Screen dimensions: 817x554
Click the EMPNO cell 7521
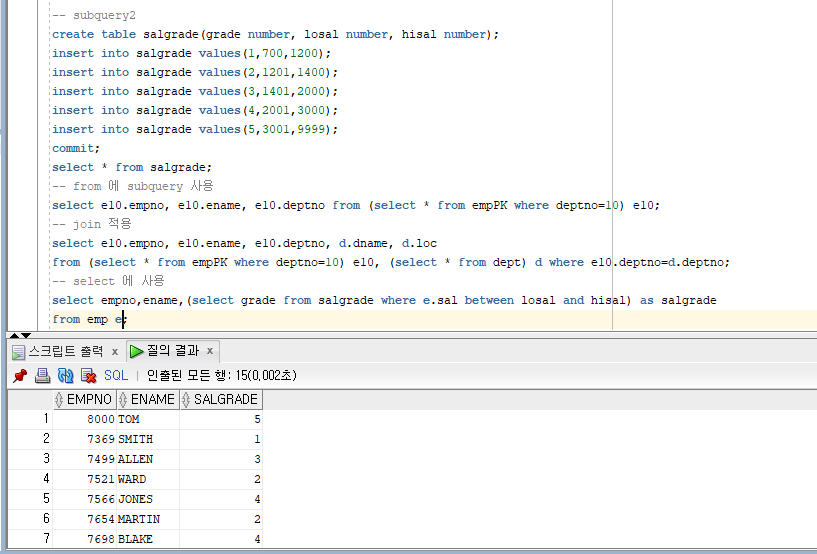point(85,478)
